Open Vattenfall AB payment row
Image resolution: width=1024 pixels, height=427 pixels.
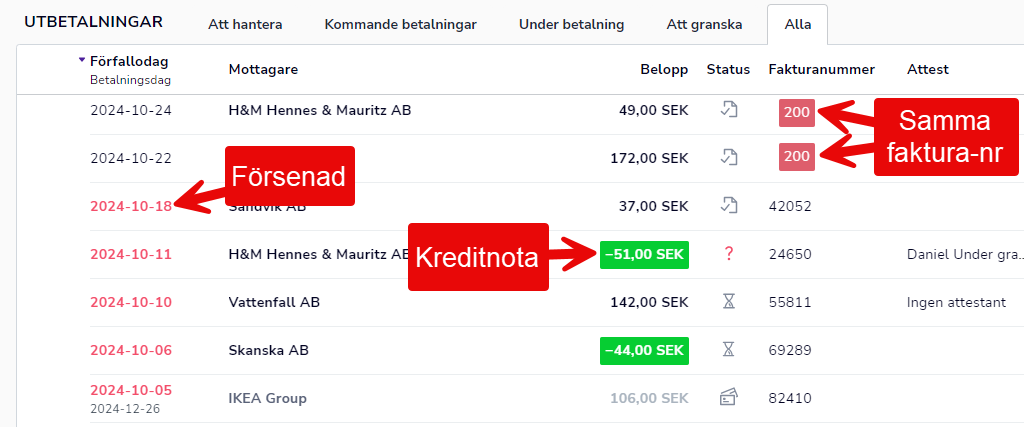pos(520,302)
